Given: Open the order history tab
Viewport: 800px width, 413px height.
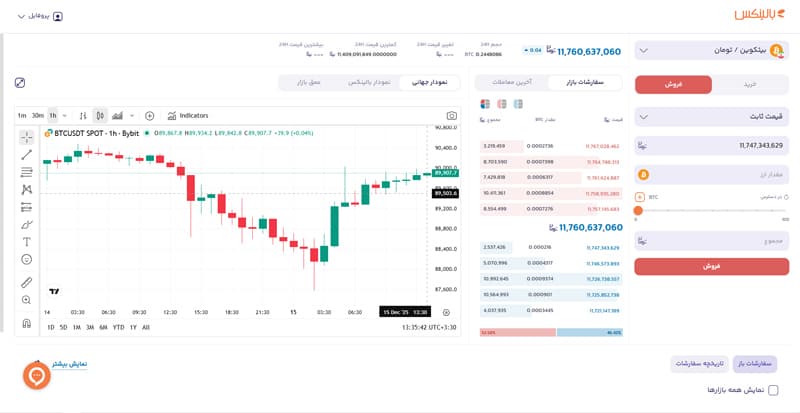Looking at the screenshot, I should pos(699,364).
